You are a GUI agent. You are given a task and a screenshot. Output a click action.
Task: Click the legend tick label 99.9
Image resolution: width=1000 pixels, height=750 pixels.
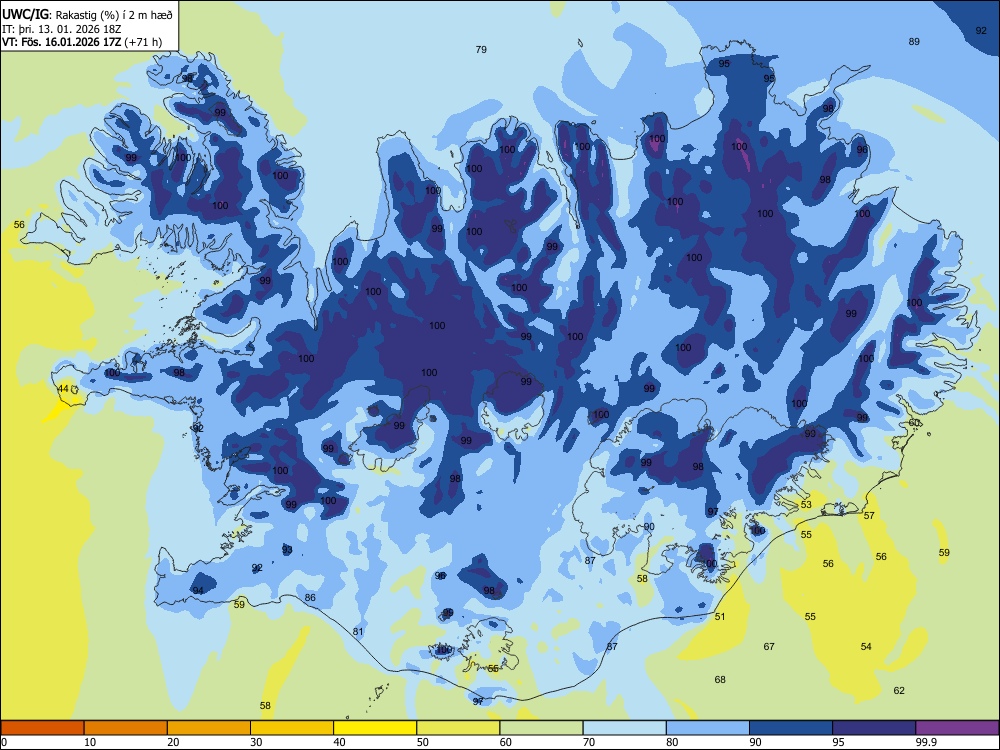[x=926, y=742]
